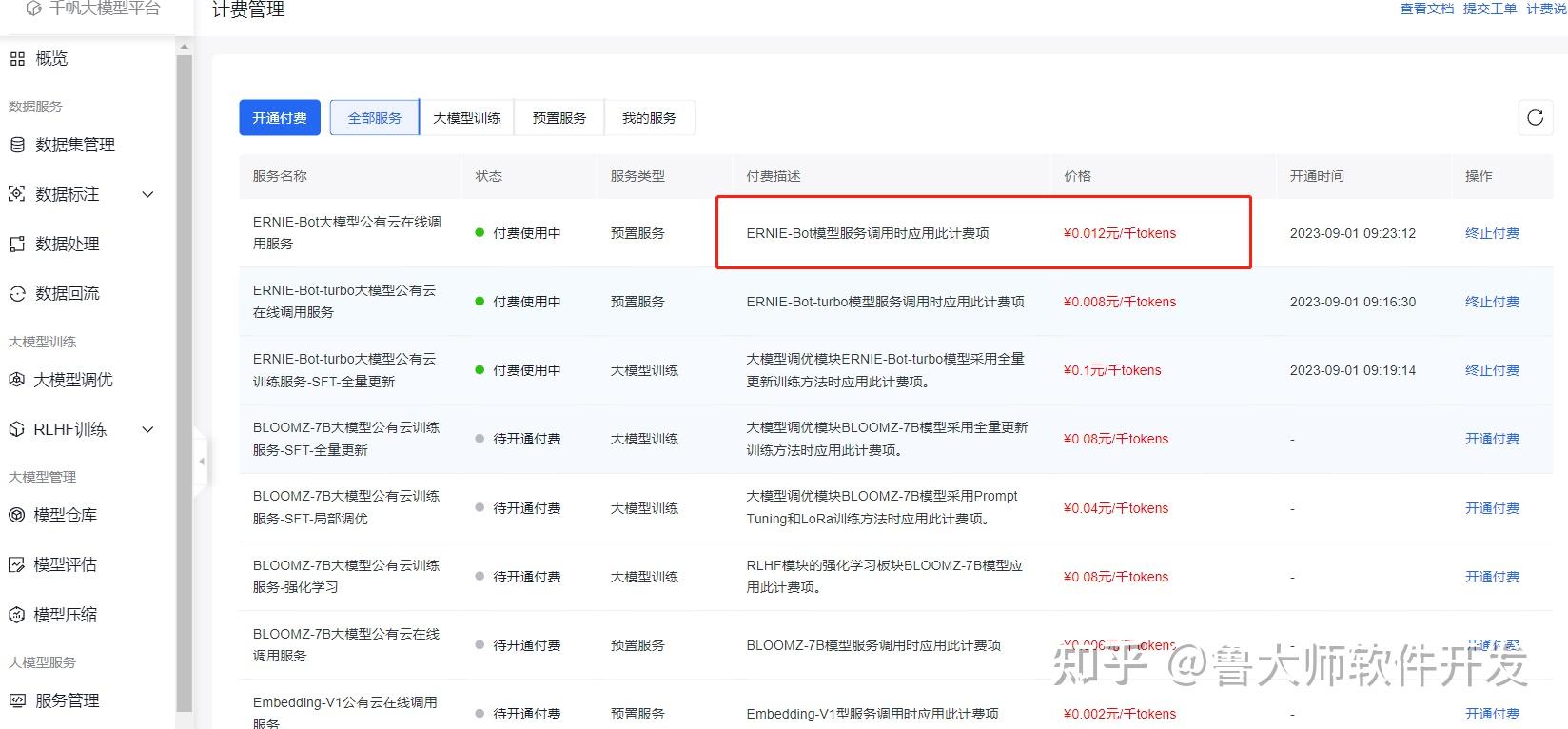Click price ¥0.1元/千tokens
1568x729 pixels.
point(1112,370)
